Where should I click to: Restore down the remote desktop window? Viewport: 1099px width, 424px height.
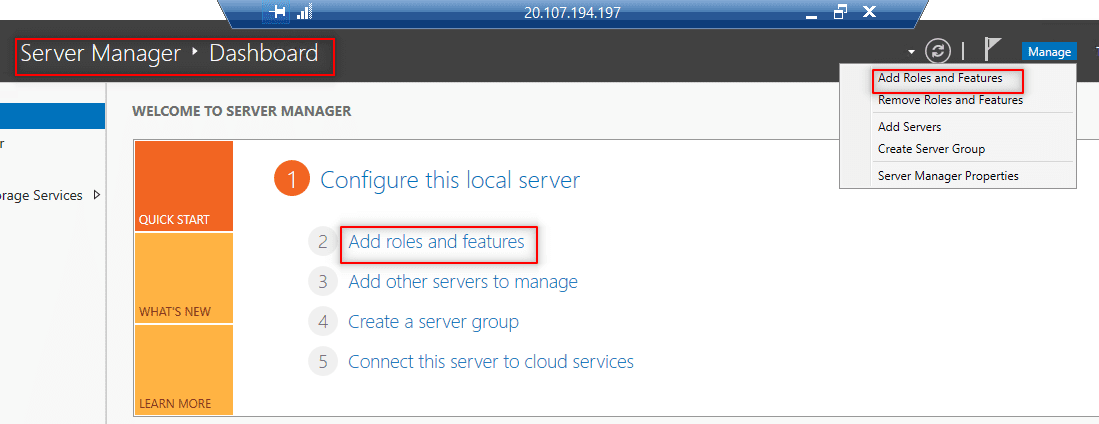pyautogui.click(x=840, y=12)
